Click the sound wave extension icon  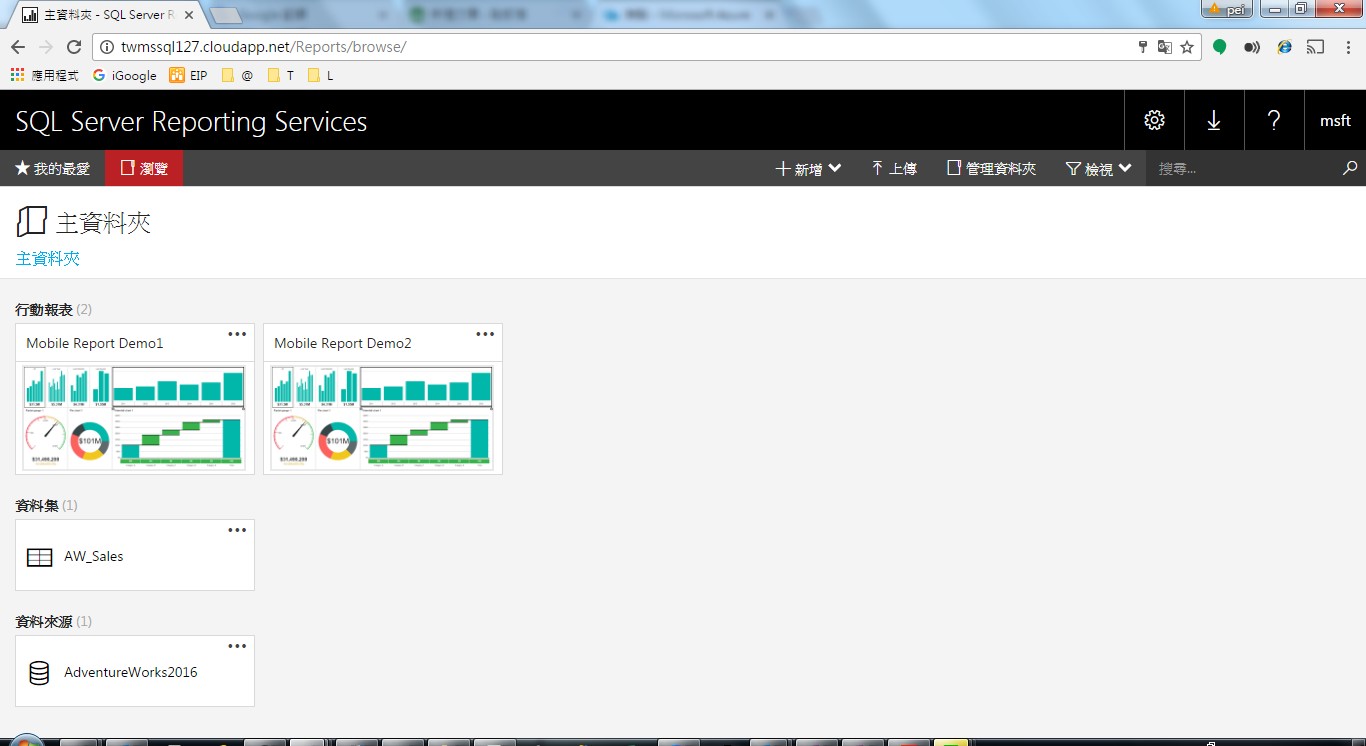1251,47
